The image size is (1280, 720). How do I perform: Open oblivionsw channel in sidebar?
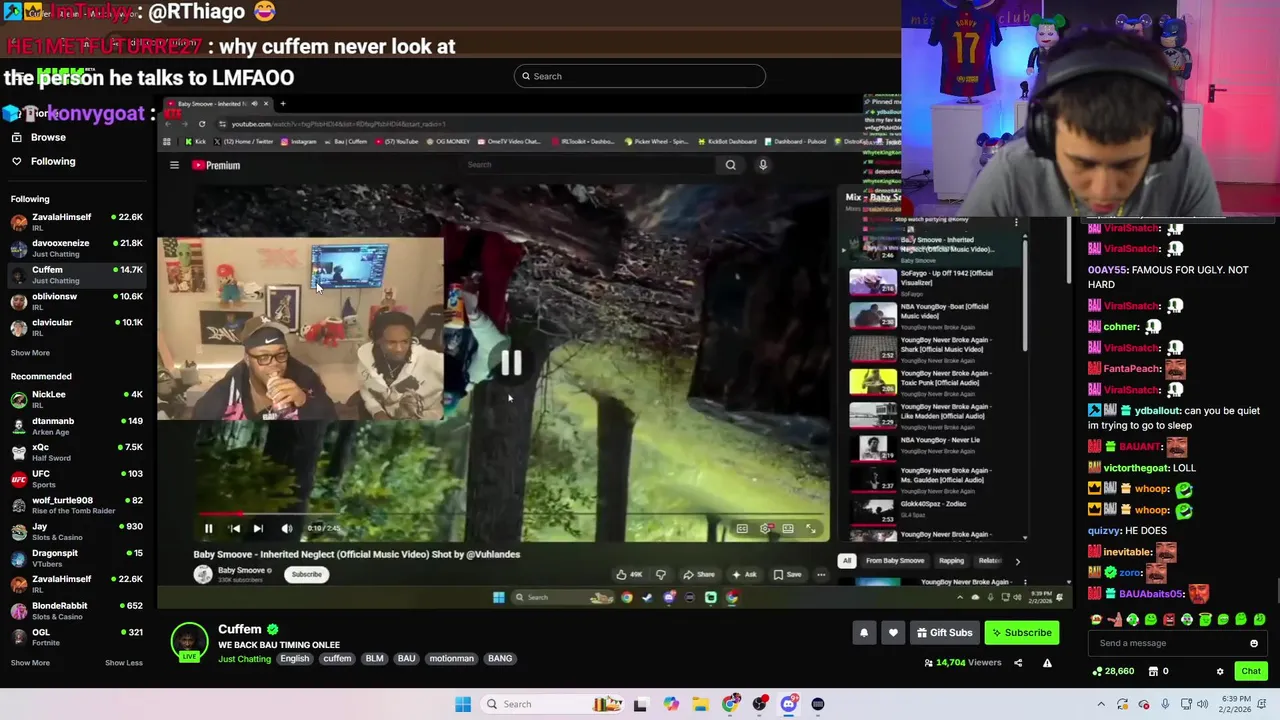pos(77,301)
